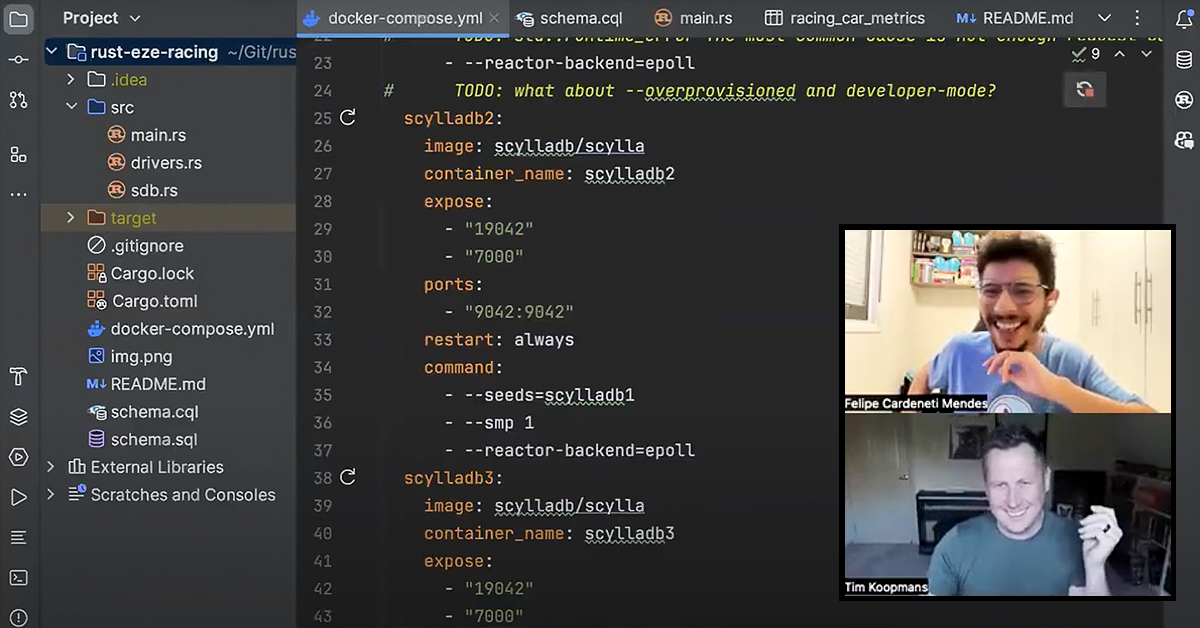Click the gutter icon beside scylladb3 service
Image resolution: width=1200 pixels, height=628 pixels.
pos(348,477)
